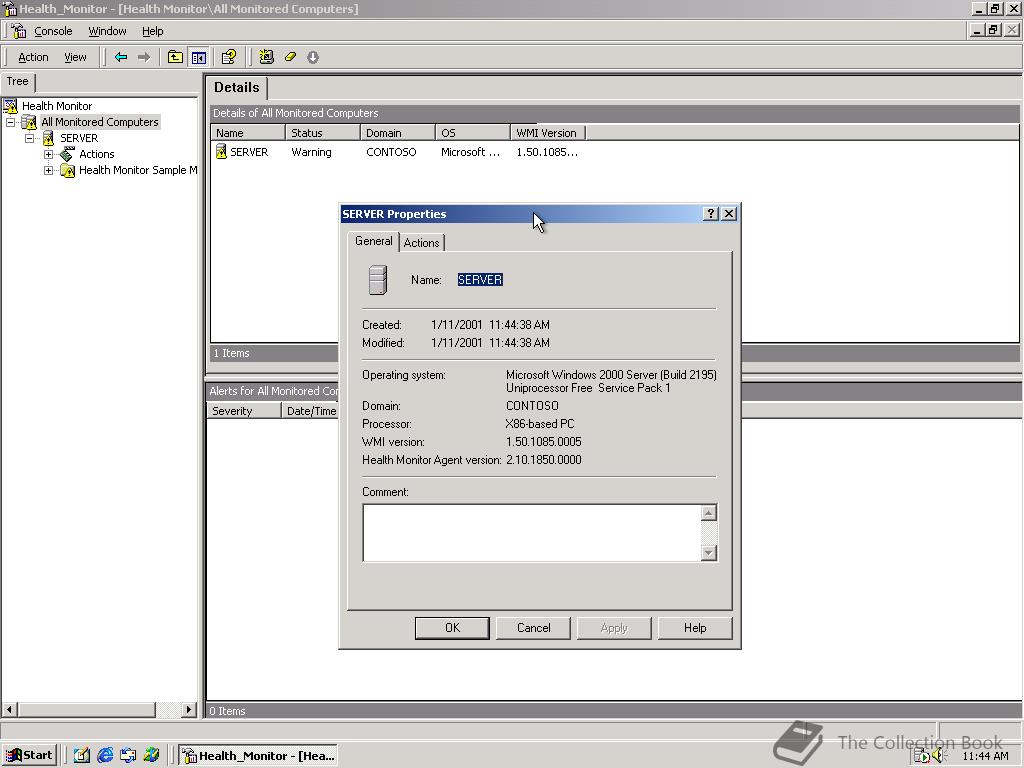The height and width of the screenshot is (768, 1024).
Task: Click the yellow eraser clear alerts icon
Action: click(290, 57)
